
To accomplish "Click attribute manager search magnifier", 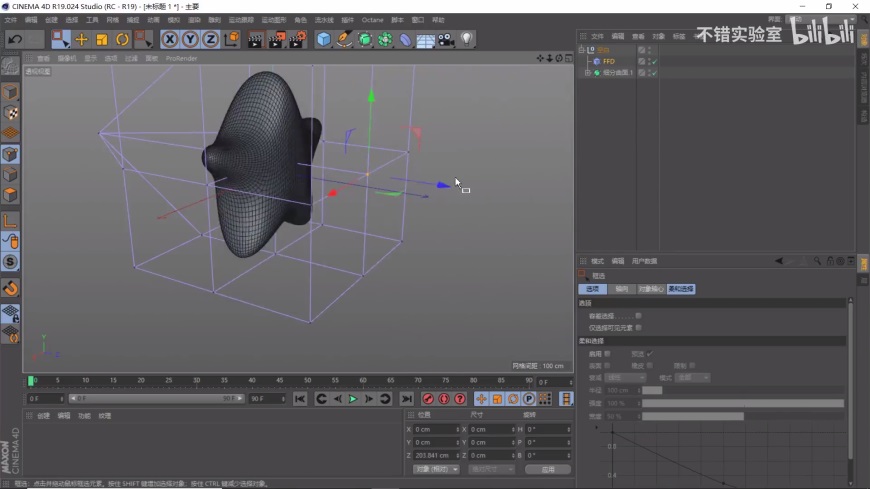I will [817, 261].
